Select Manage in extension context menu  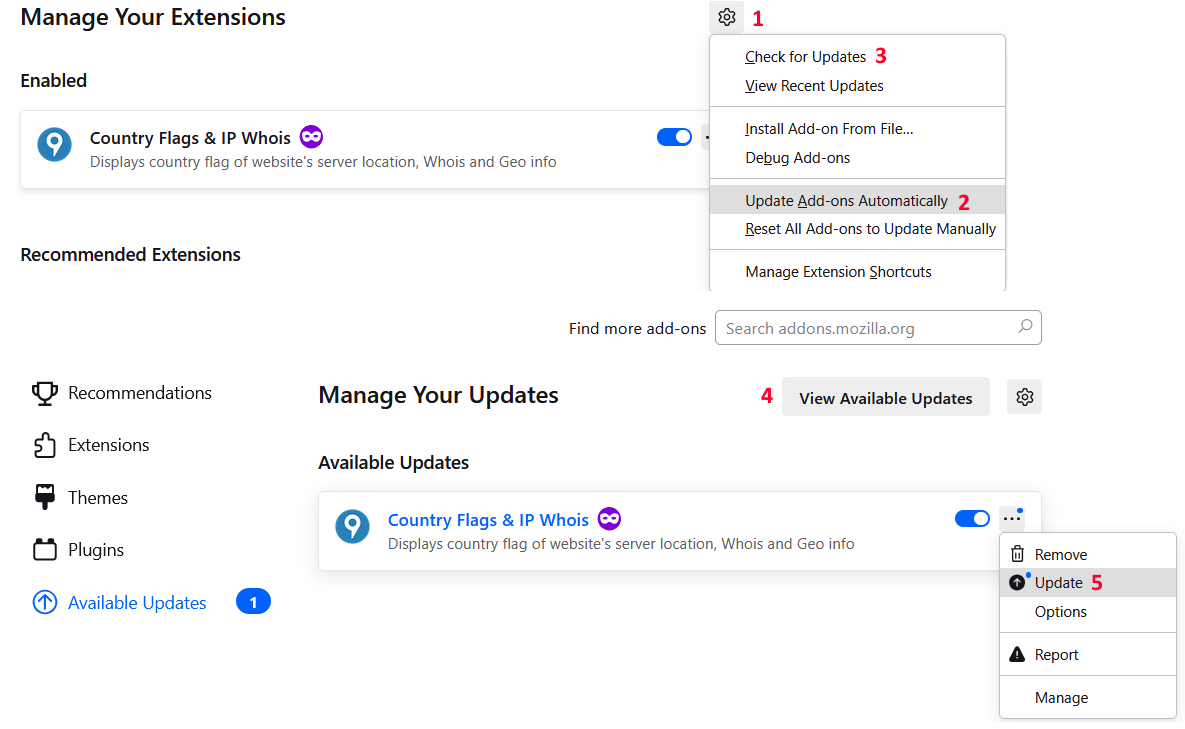pyautogui.click(x=1088, y=697)
